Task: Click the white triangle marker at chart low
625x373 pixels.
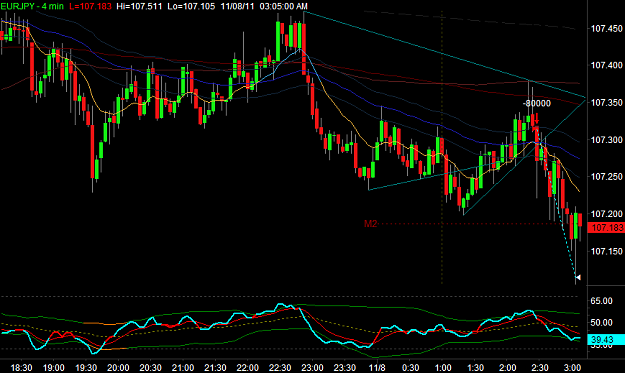Action: click(x=578, y=277)
